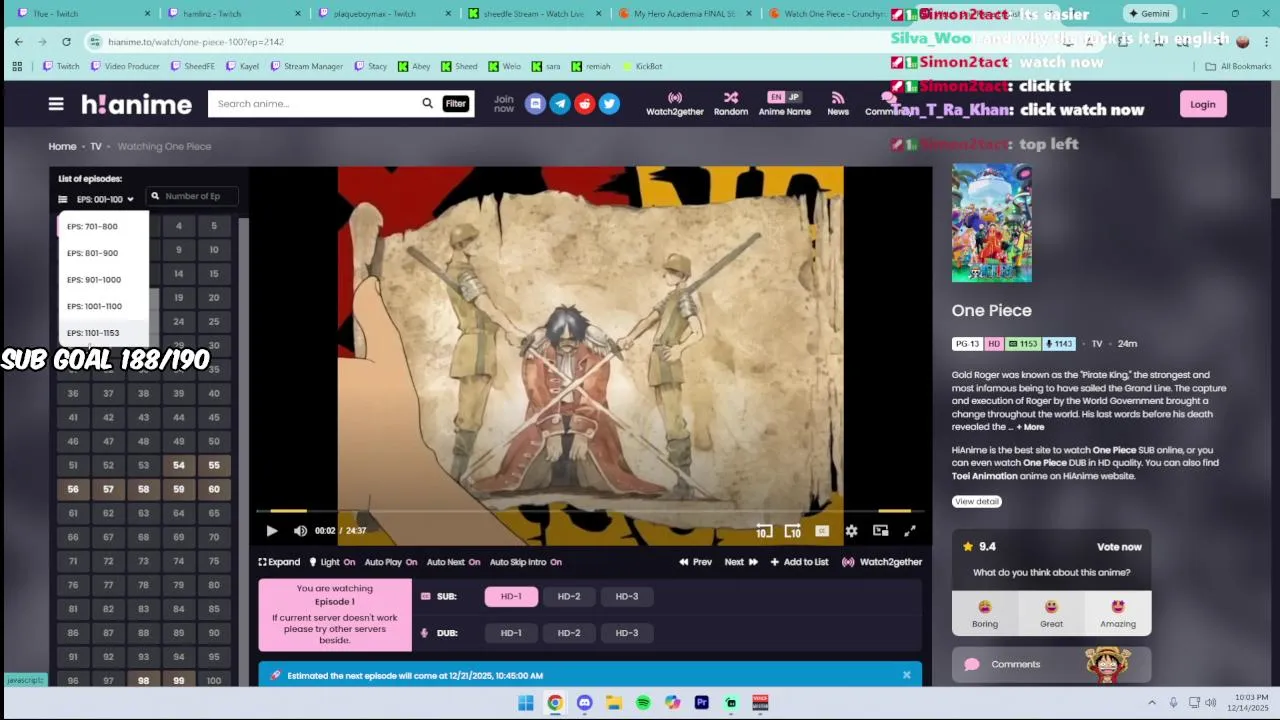Click the page vertical scrollbar

coord(1274,140)
